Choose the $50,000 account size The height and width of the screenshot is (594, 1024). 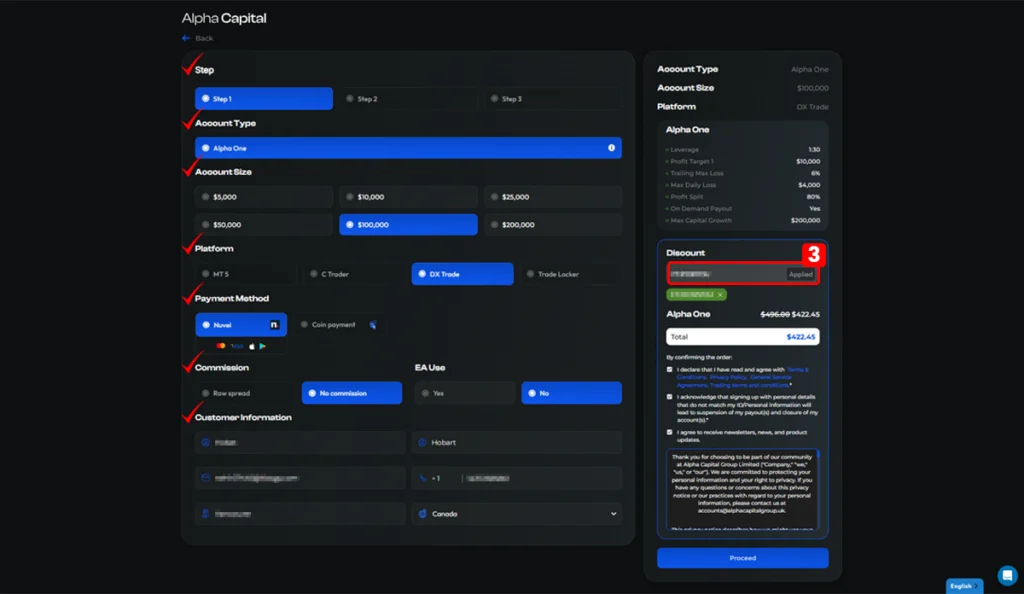pyautogui.click(x=264, y=225)
